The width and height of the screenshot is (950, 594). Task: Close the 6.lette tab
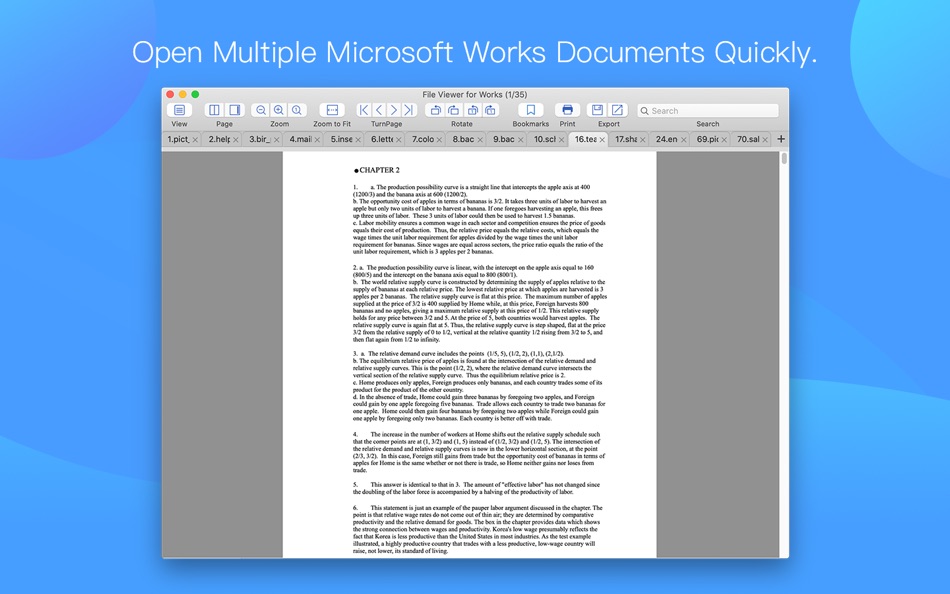pos(399,139)
